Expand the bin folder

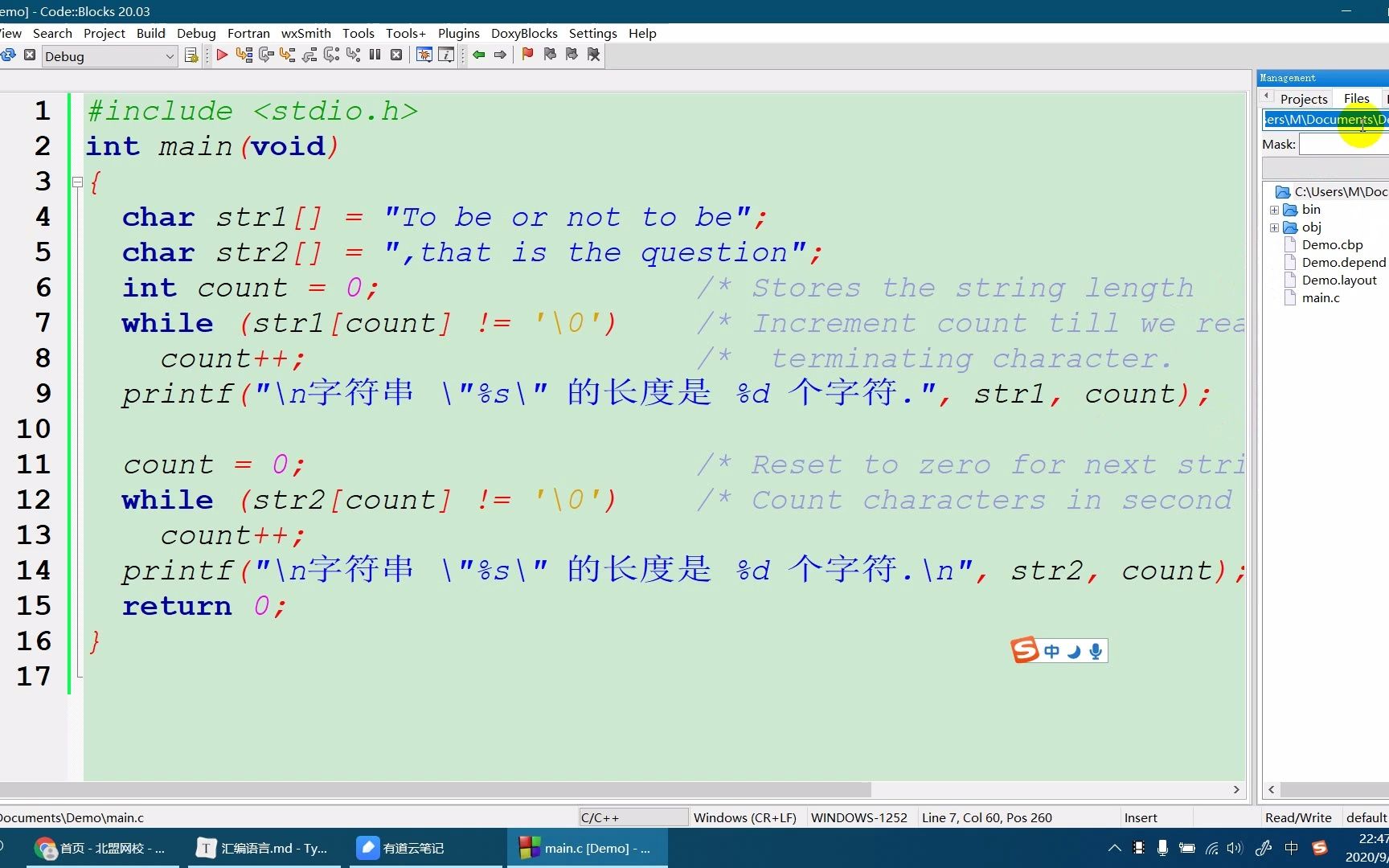tap(1274, 210)
